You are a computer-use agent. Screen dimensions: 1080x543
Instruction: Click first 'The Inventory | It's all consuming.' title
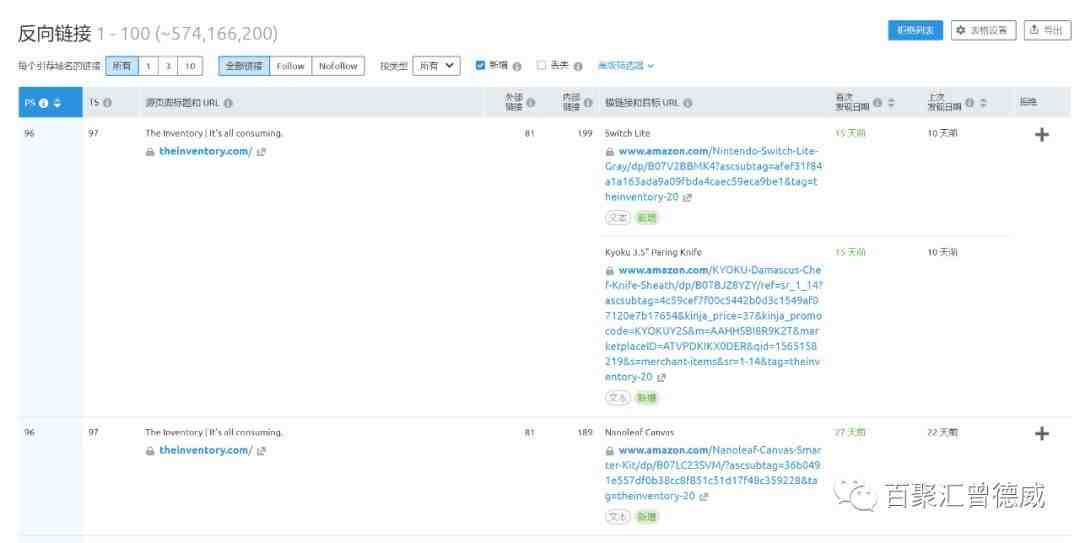click(214, 134)
